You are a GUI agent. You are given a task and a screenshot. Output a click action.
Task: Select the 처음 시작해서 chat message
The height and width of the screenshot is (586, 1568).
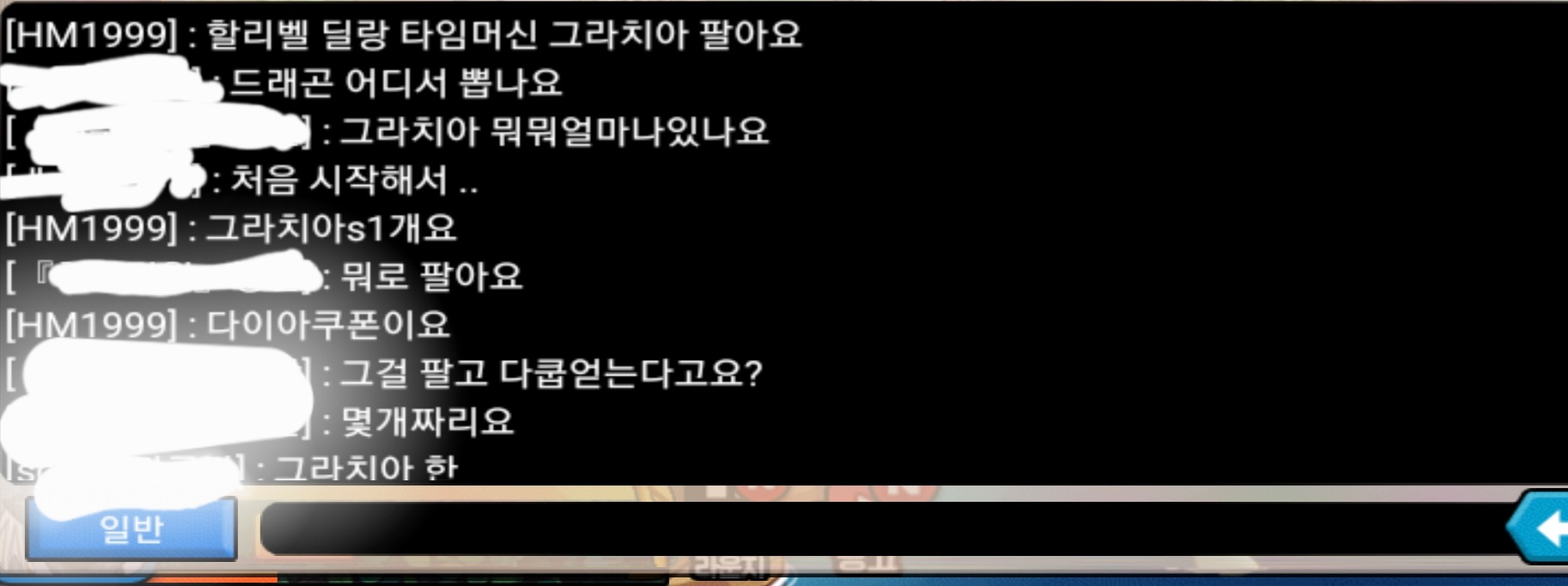point(354,180)
